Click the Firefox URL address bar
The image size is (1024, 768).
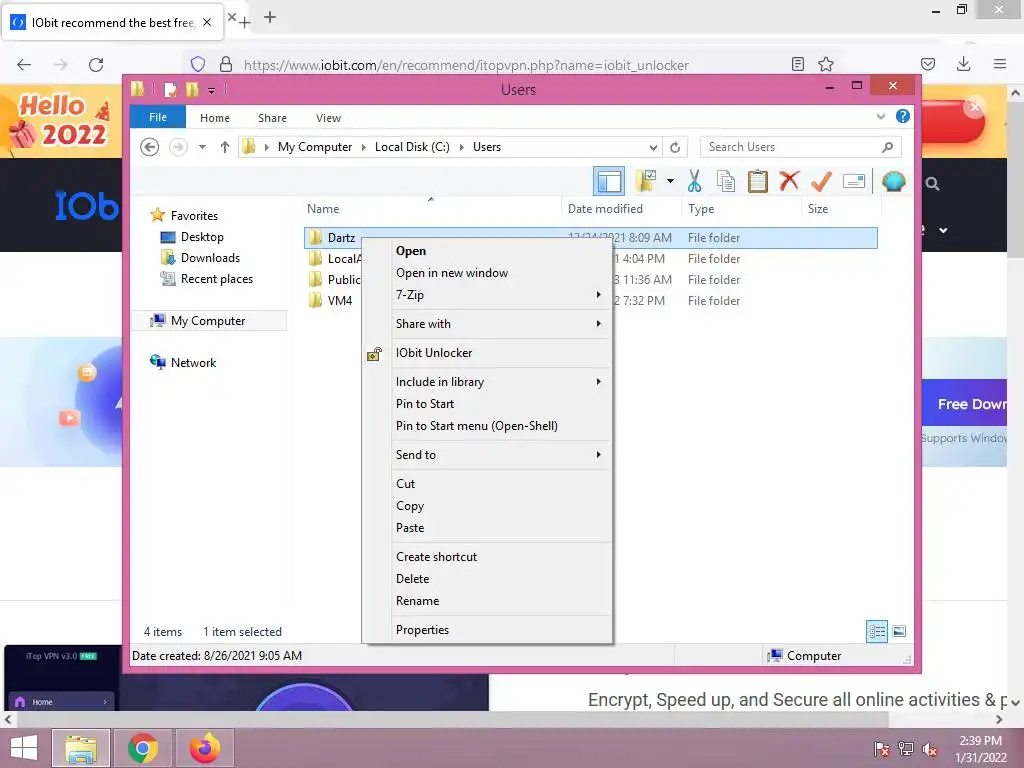[x=466, y=65]
